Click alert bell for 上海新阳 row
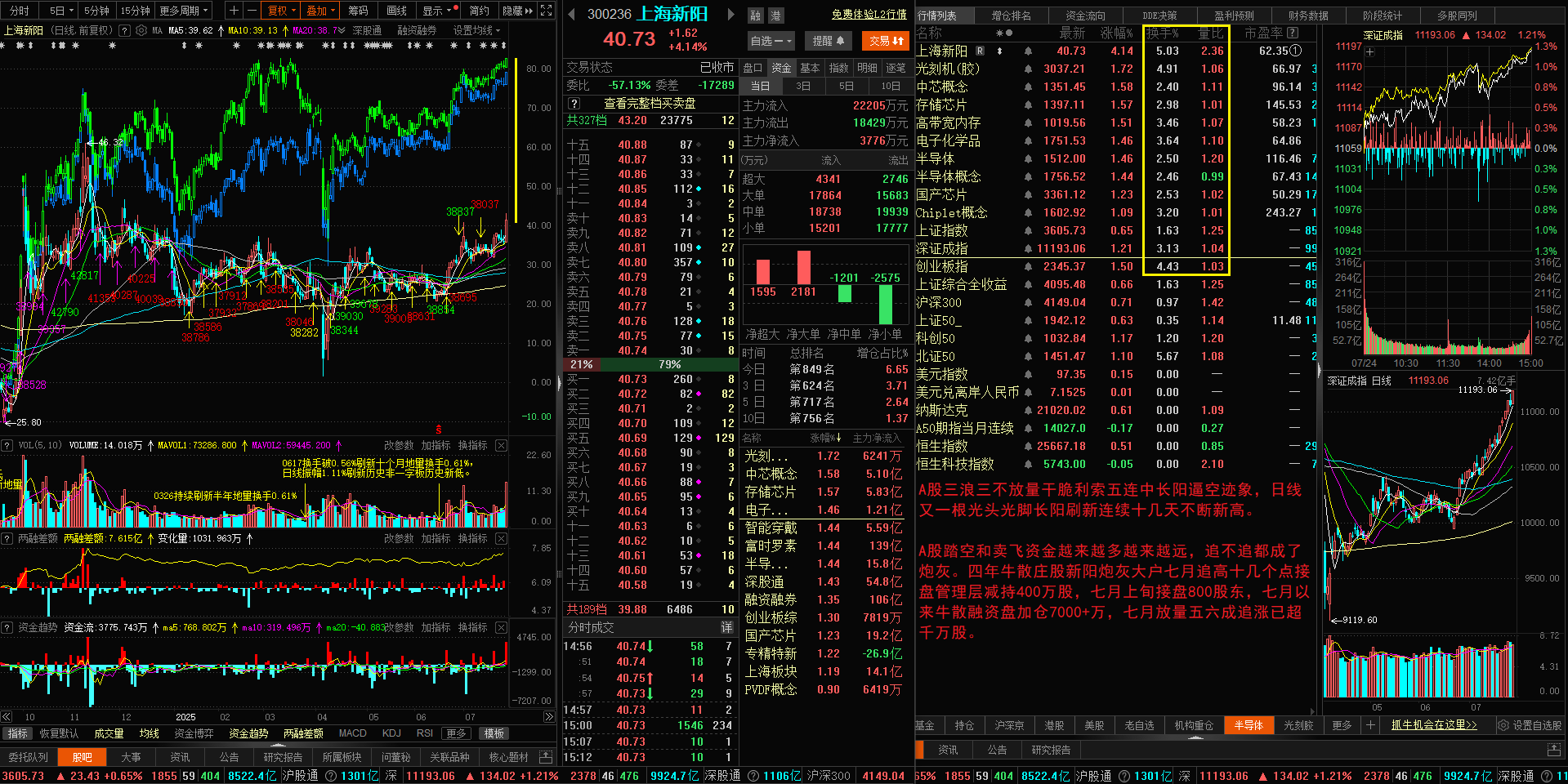 1027,51
